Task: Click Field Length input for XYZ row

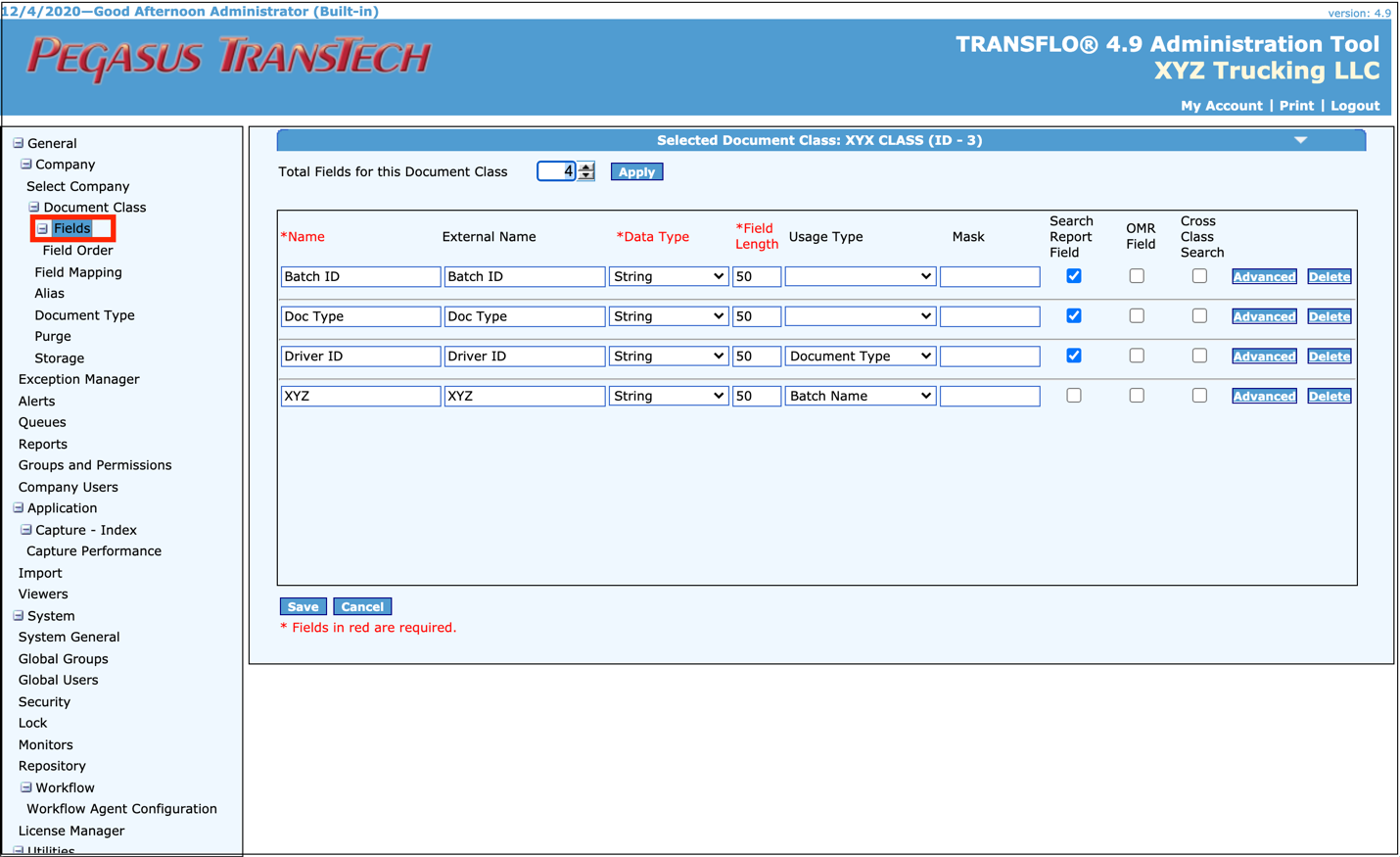Action: pyautogui.click(x=757, y=396)
